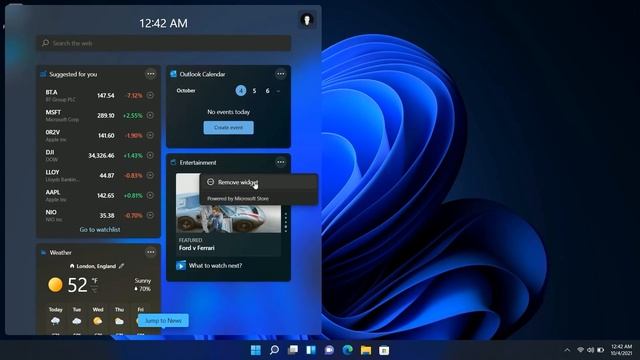
Task: Open taskbar clock 12:42 AM date
Action: point(621,350)
